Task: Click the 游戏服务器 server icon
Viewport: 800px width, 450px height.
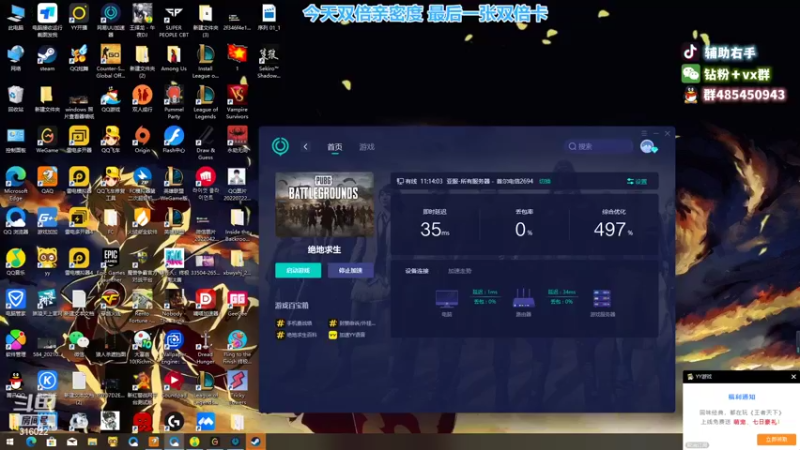Action: [x=602, y=298]
